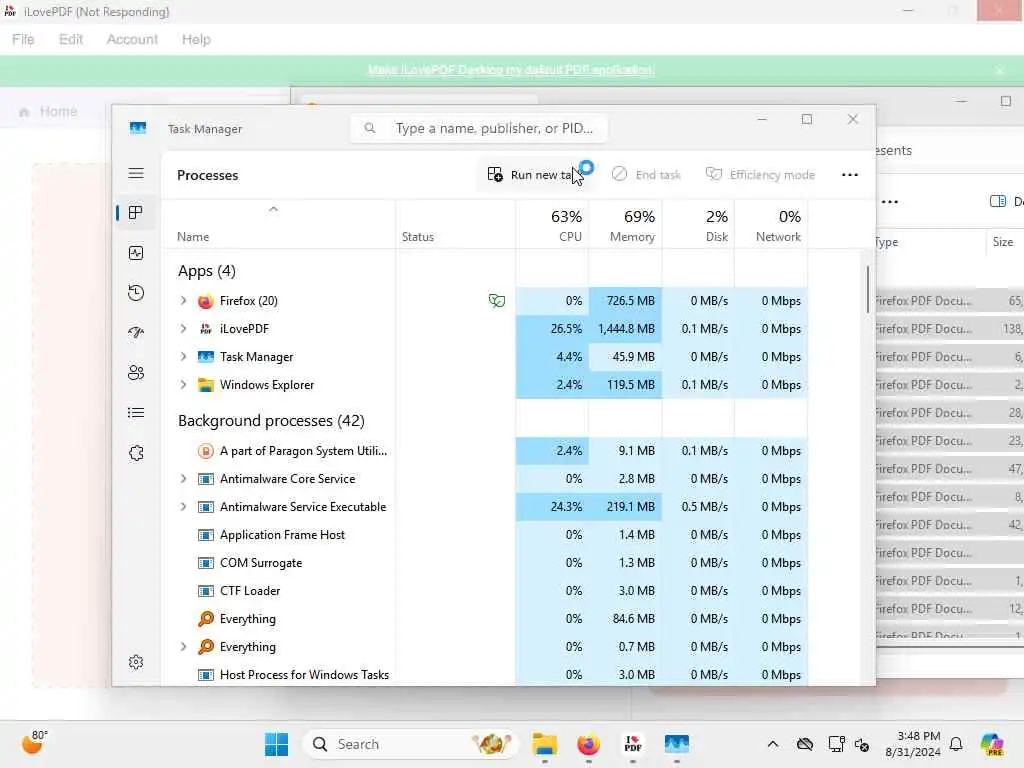This screenshot has width=1024, height=768.
Task: Select Host Process for Windows Tasks row
Action: point(485,675)
